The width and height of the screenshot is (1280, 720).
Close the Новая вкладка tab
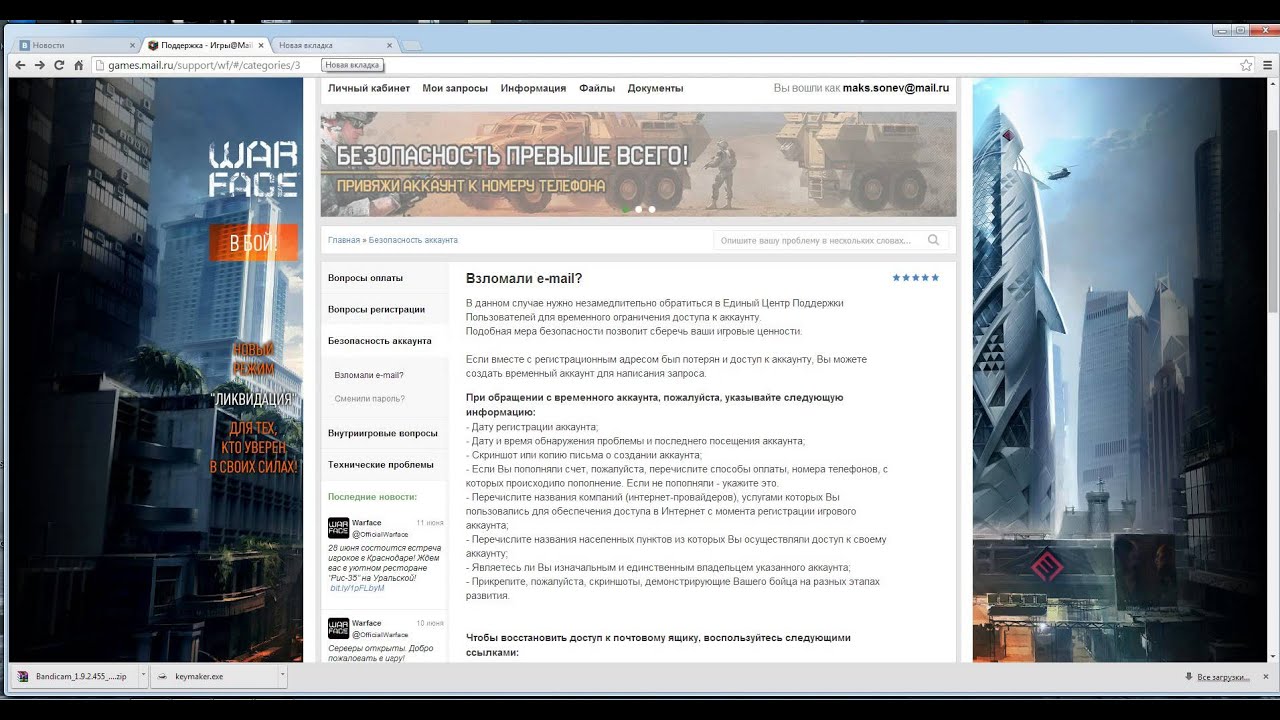coord(390,45)
